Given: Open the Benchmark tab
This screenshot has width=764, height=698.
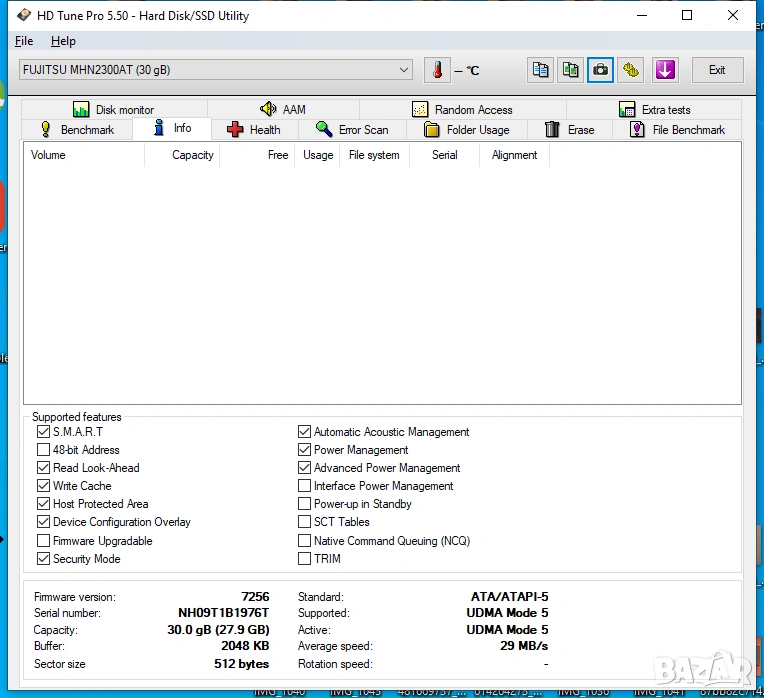Looking at the screenshot, I should (77, 130).
